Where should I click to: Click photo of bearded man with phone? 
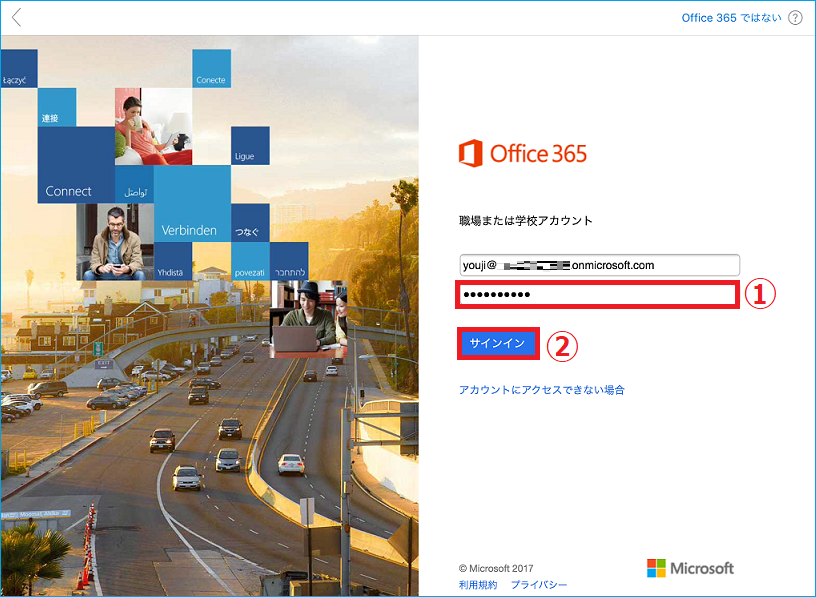(x=115, y=242)
